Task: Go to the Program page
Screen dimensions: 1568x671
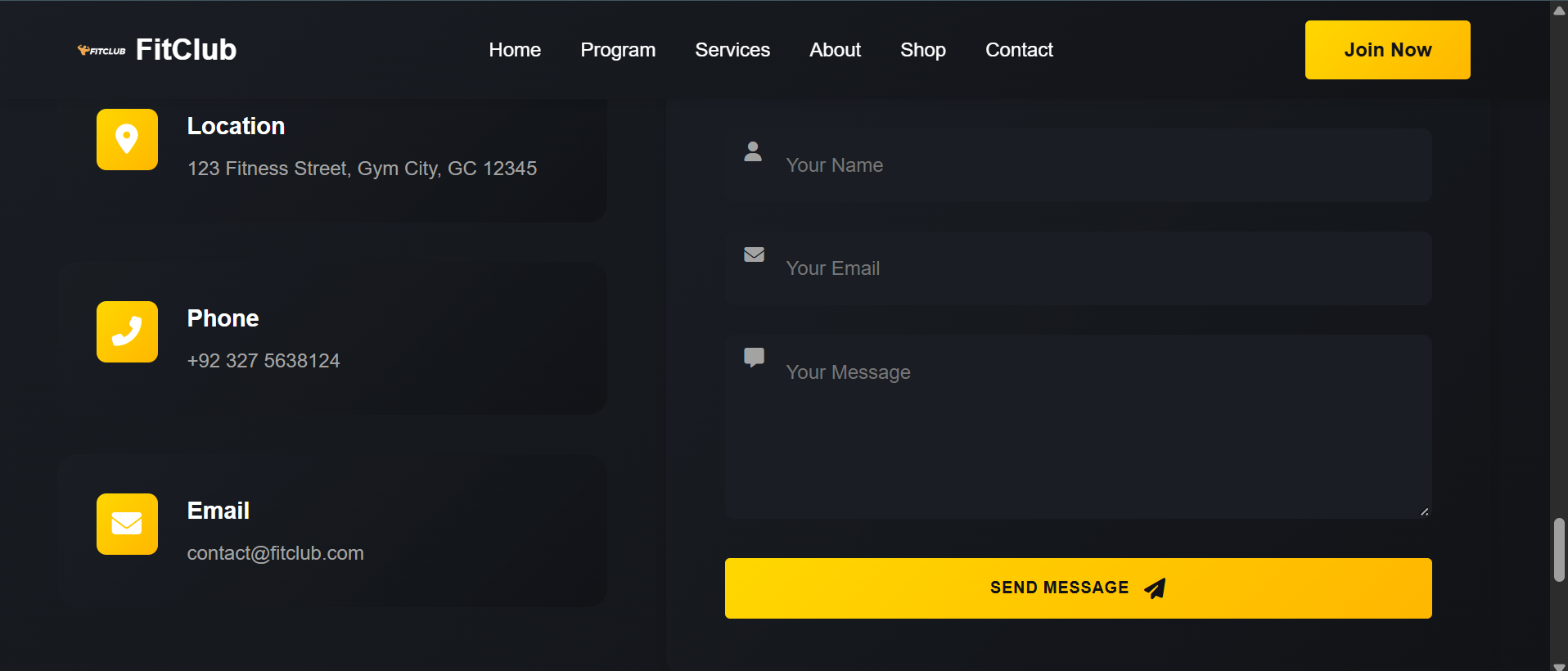Action: point(618,50)
